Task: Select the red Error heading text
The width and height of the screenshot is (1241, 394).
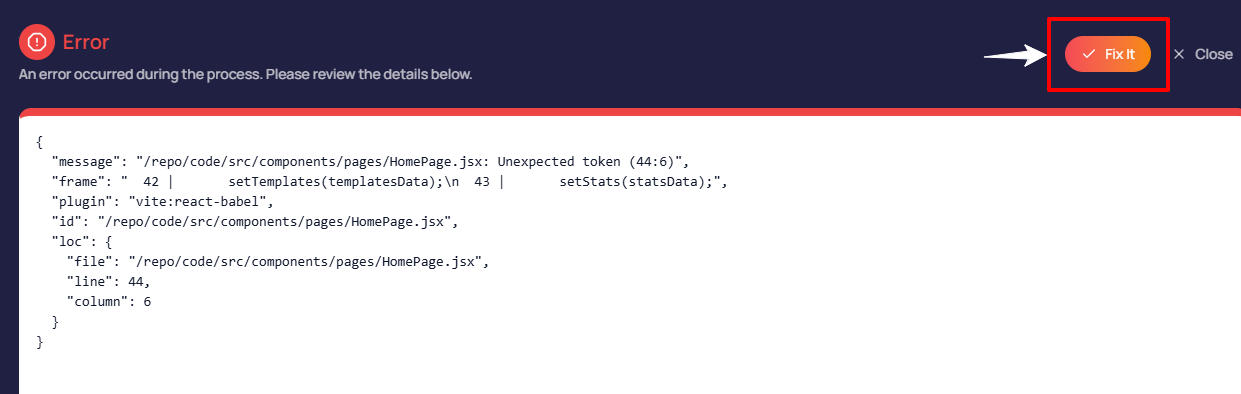Action: pos(86,42)
